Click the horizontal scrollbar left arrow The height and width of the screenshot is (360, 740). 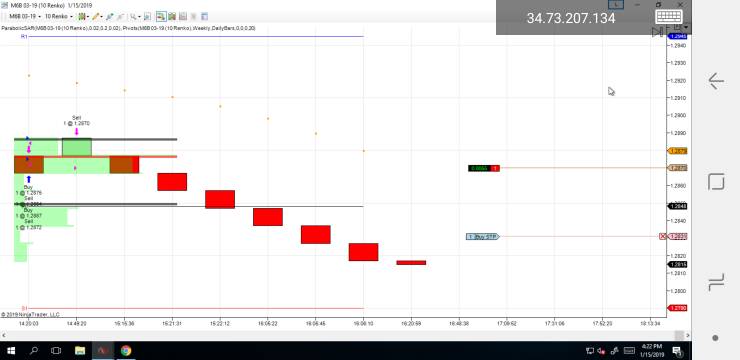point(4,335)
